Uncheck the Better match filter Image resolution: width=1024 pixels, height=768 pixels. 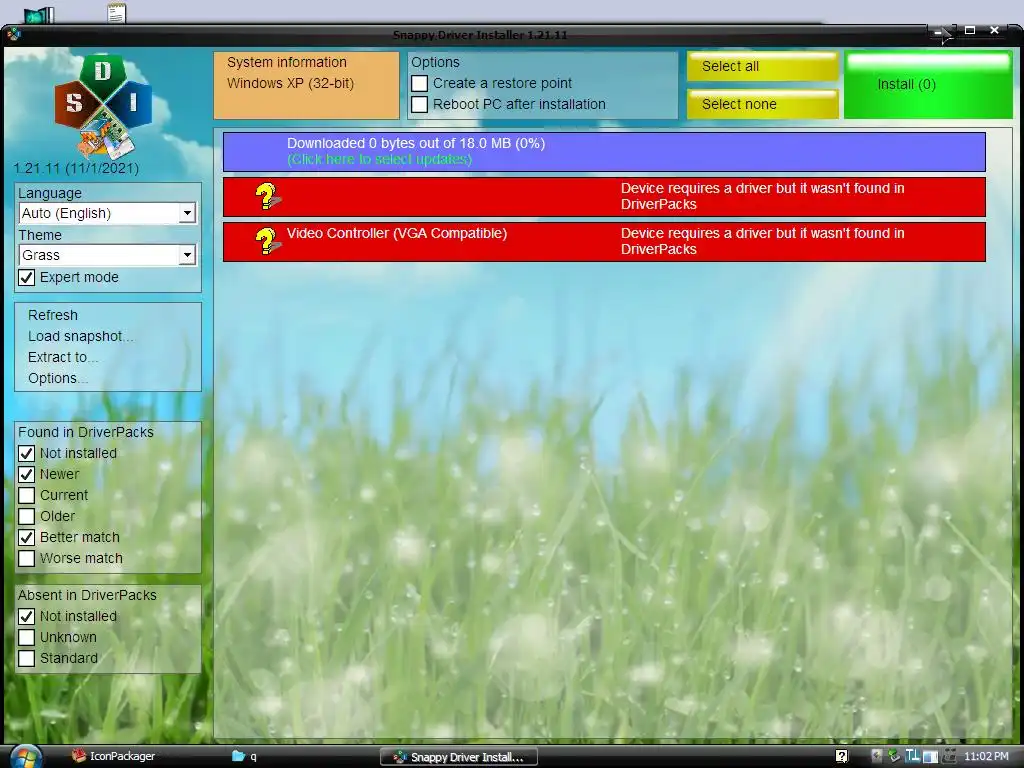click(26, 537)
